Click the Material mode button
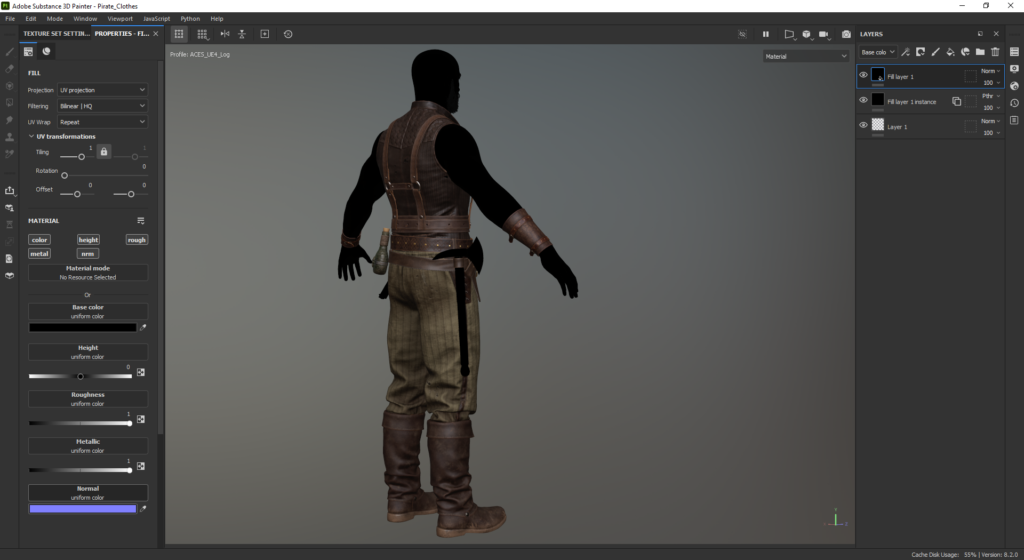Viewport: 1024px width, 560px height. [x=88, y=272]
